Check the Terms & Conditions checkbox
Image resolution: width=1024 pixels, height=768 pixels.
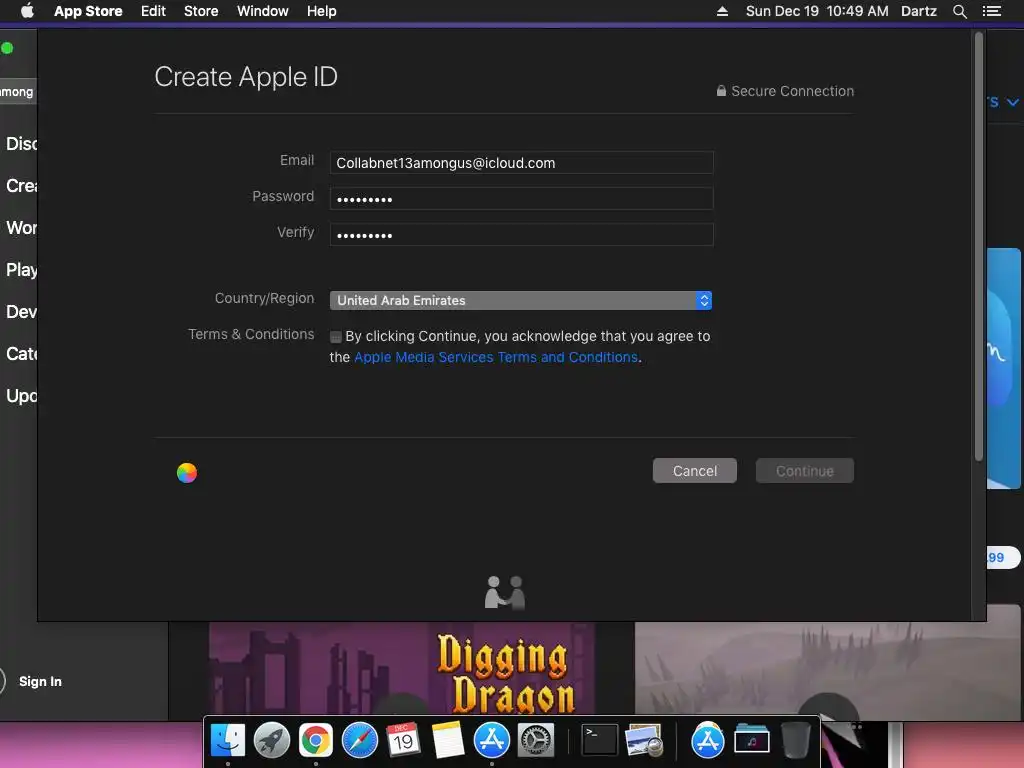(x=336, y=337)
